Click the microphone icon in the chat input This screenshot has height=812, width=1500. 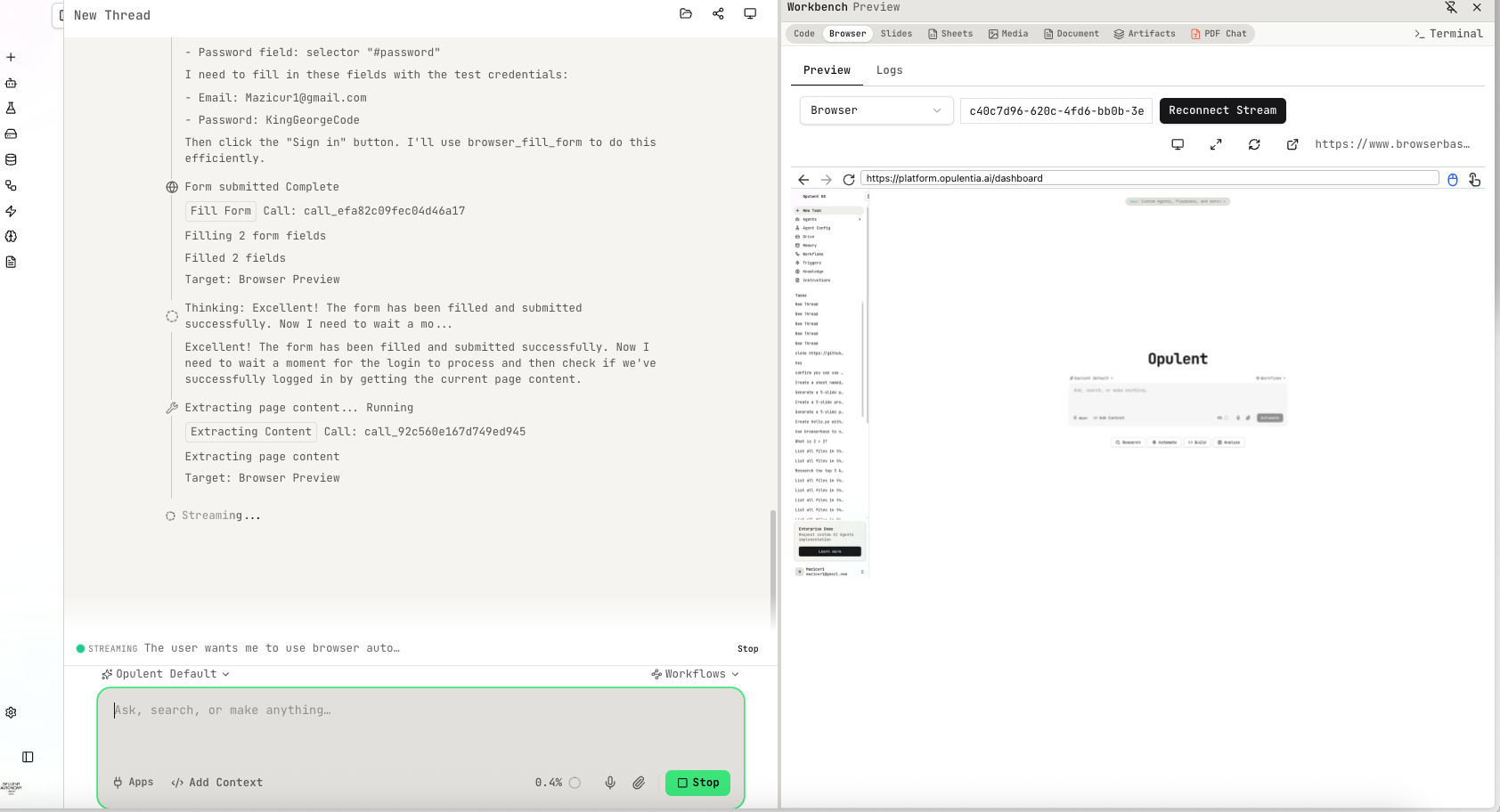point(610,783)
